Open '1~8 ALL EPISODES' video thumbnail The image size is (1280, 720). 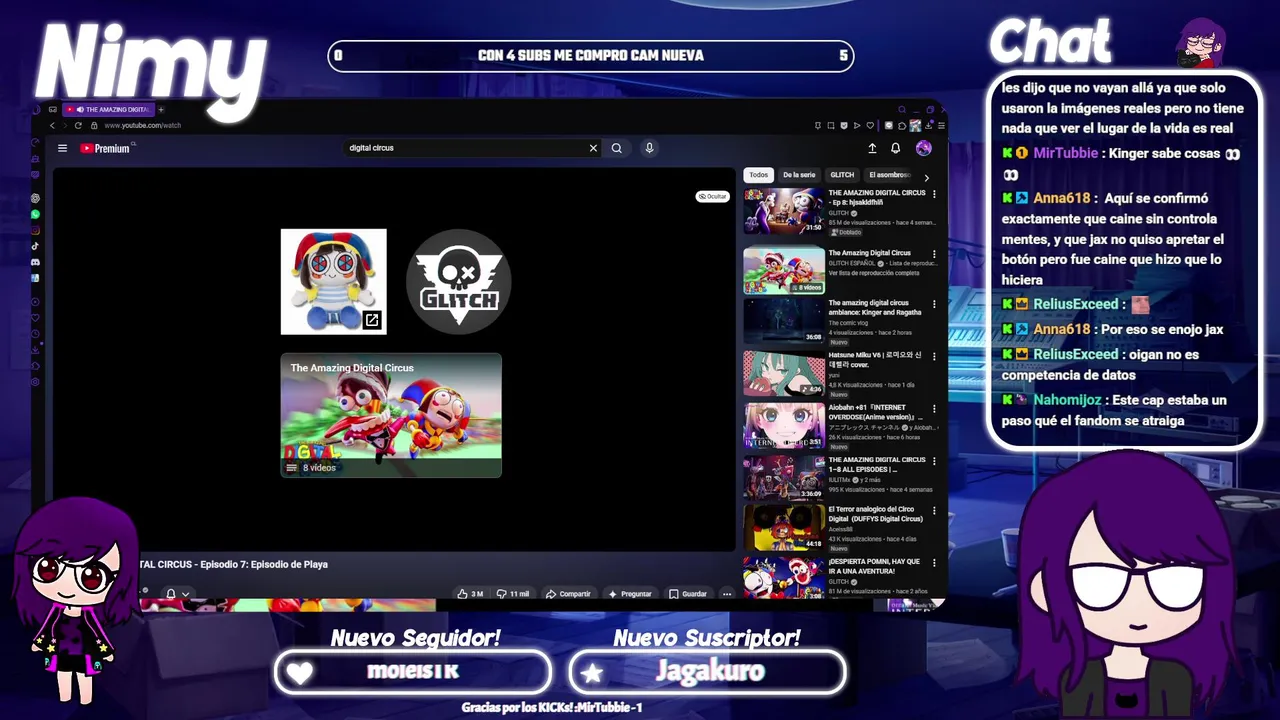coord(784,478)
